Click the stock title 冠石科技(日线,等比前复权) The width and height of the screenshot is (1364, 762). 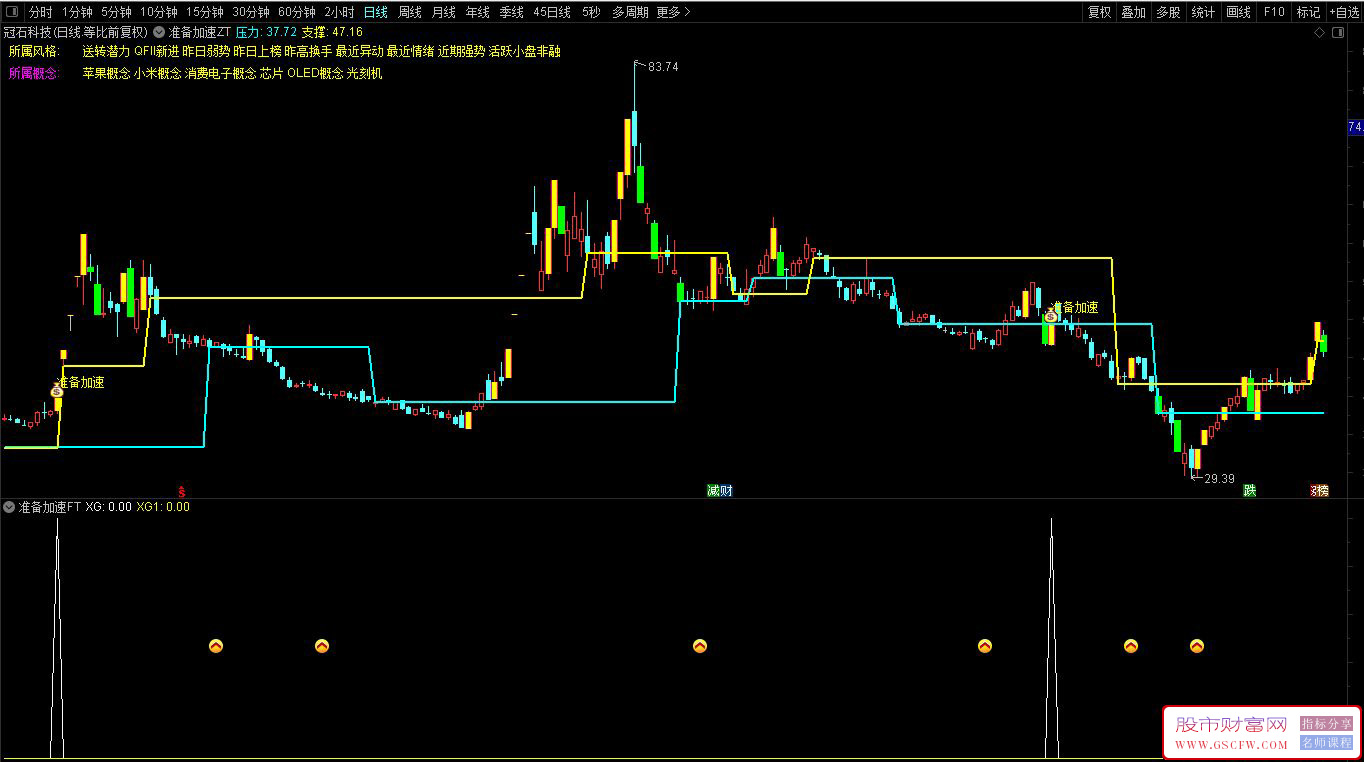(x=76, y=32)
